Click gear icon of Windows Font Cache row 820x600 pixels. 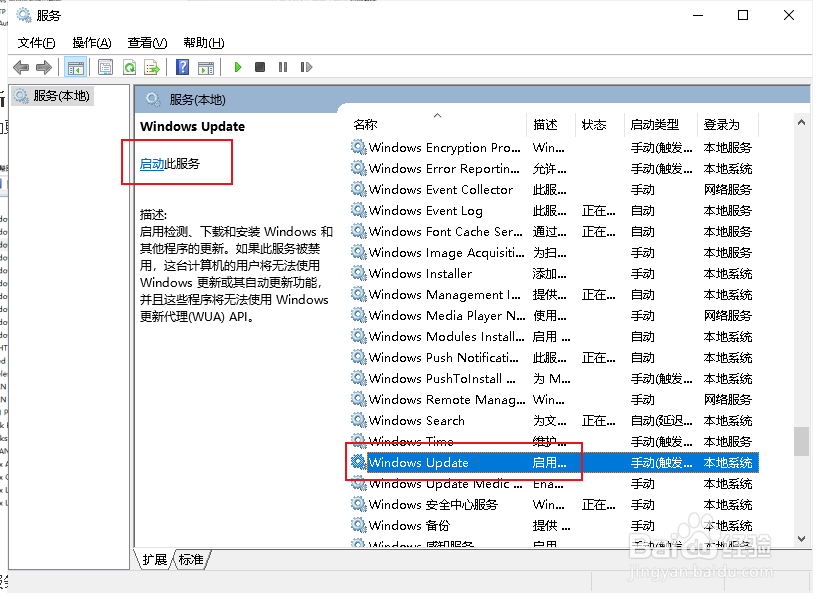coord(358,231)
